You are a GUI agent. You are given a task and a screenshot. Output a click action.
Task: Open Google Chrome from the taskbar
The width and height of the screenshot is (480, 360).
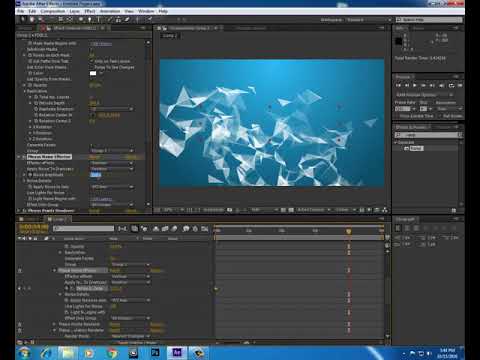112,353
